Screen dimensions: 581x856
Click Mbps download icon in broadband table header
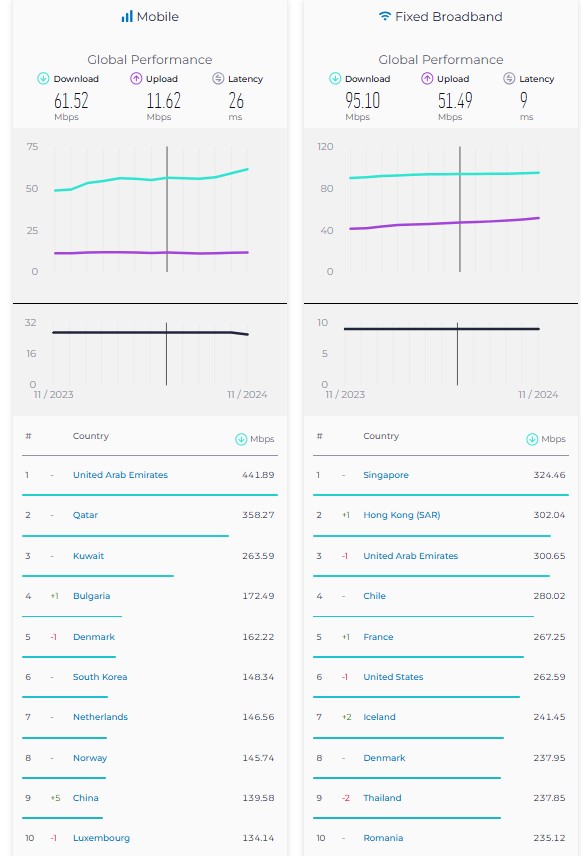point(532,439)
